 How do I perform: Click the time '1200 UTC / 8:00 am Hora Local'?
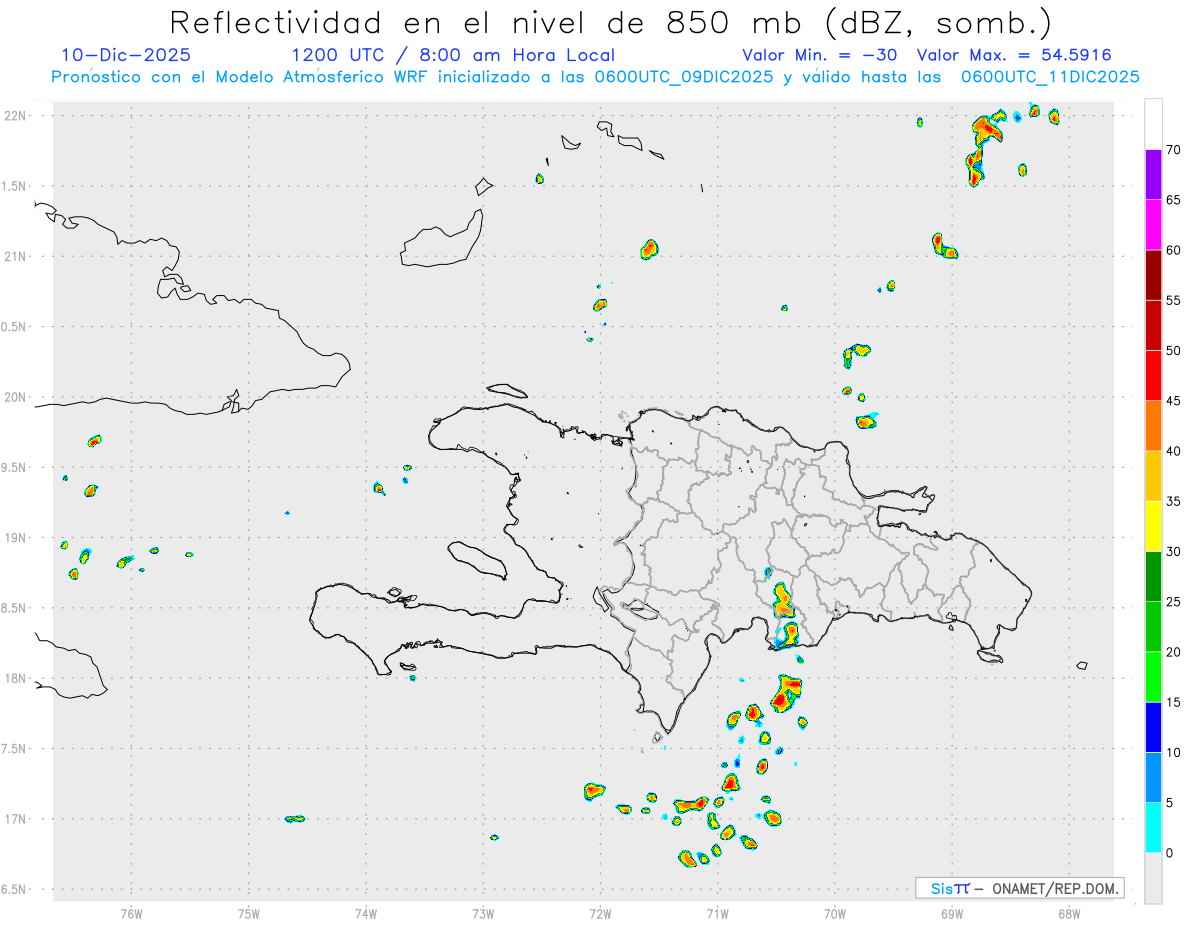453,55
